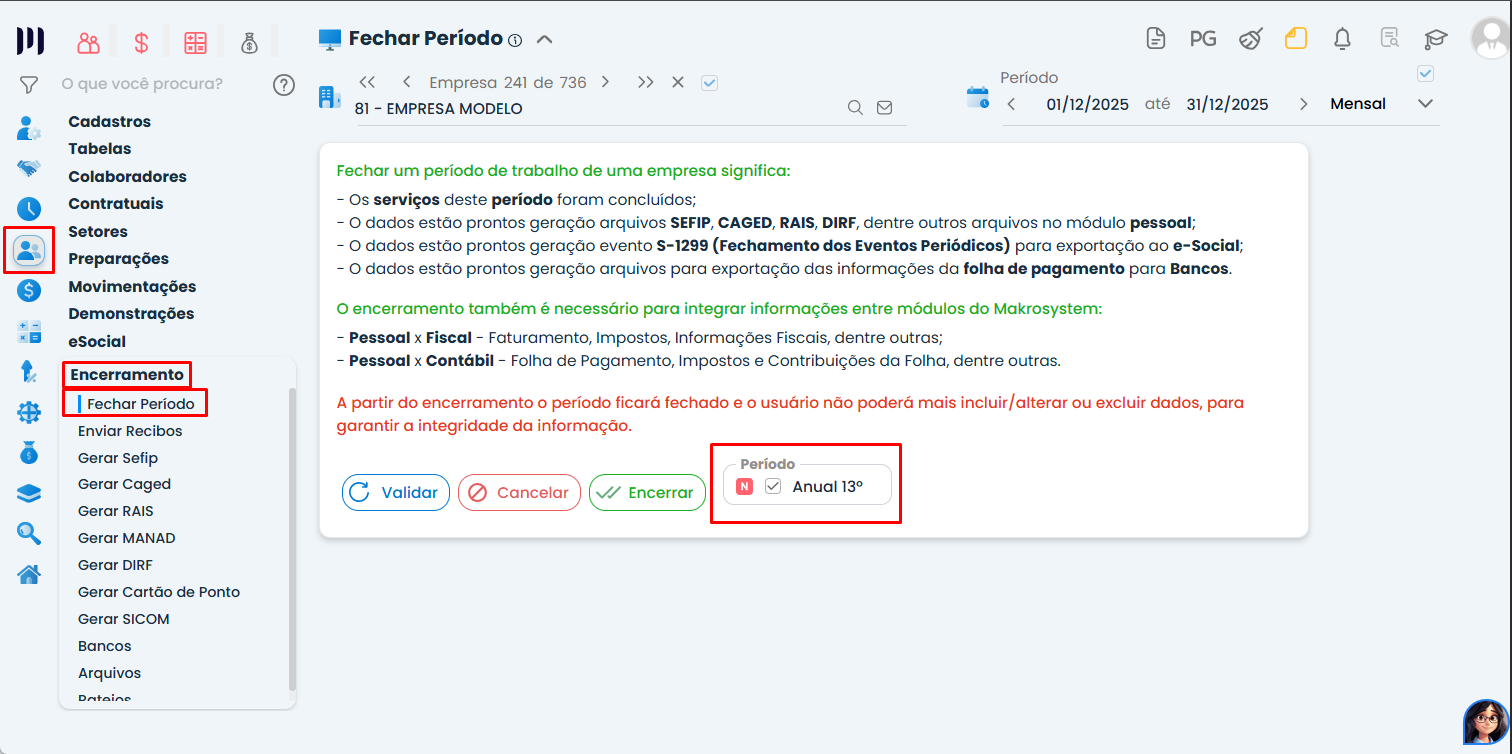The height and width of the screenshot is (754, 1512).
Task: Open the document icon in top toolbar
Action: pyautogui.click(x=1156, y=39)
